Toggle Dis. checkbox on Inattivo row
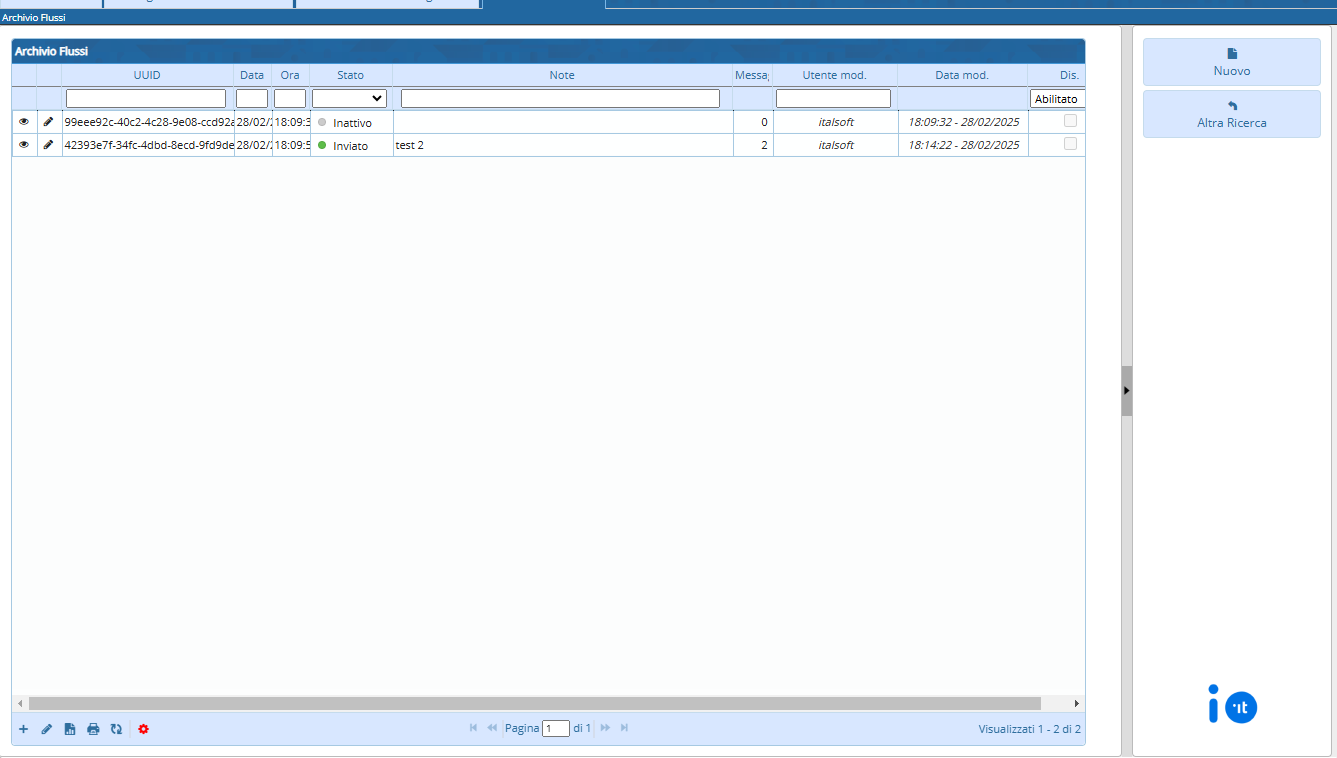Screen dimensions: 1337x758 [1070, 121]
